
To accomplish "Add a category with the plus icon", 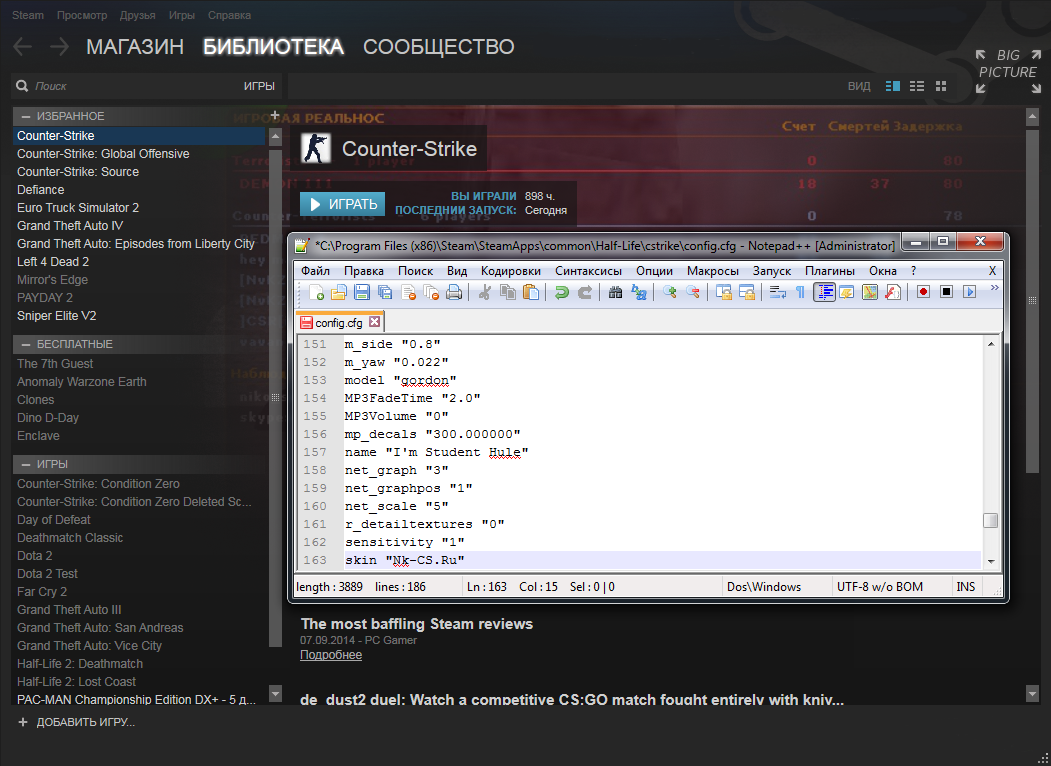I will (275, 115).
